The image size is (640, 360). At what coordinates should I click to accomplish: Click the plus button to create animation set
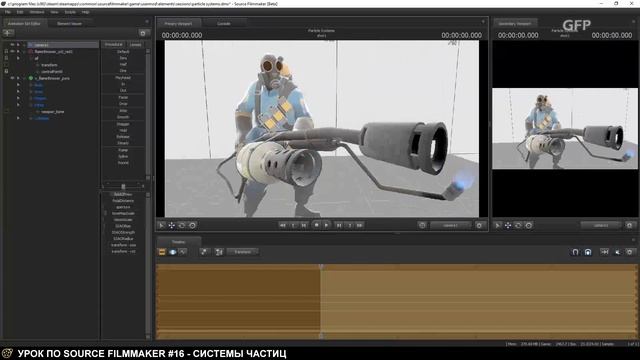pyautogui.click(x=8, y=33)
